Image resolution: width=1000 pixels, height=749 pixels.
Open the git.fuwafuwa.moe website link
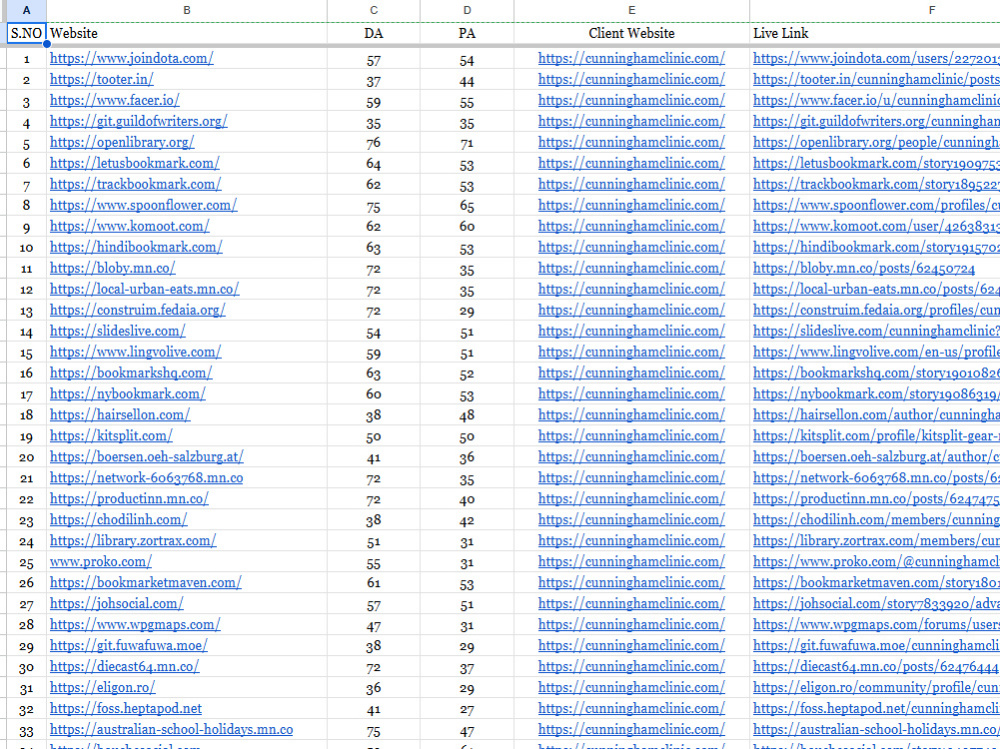point(129,646)
